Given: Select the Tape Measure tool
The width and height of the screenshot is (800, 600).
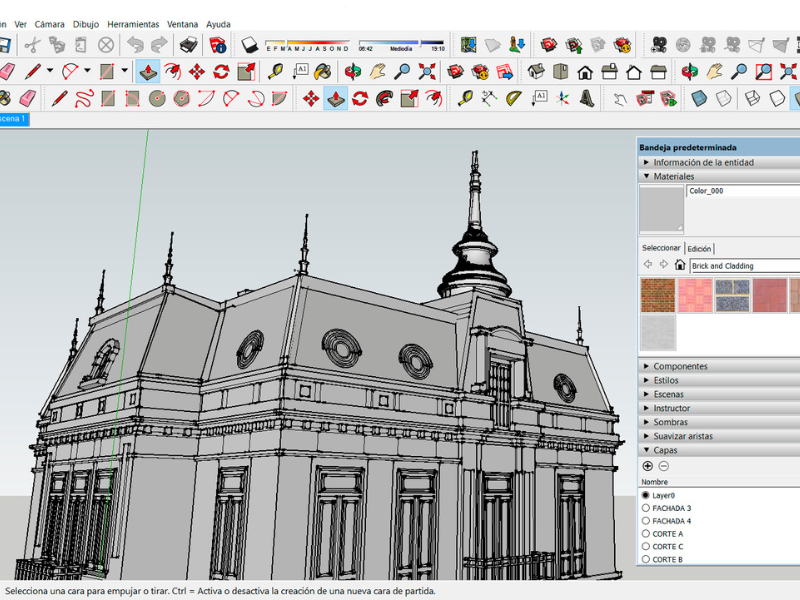Looking at the screenshot, I should click(465, 98).
